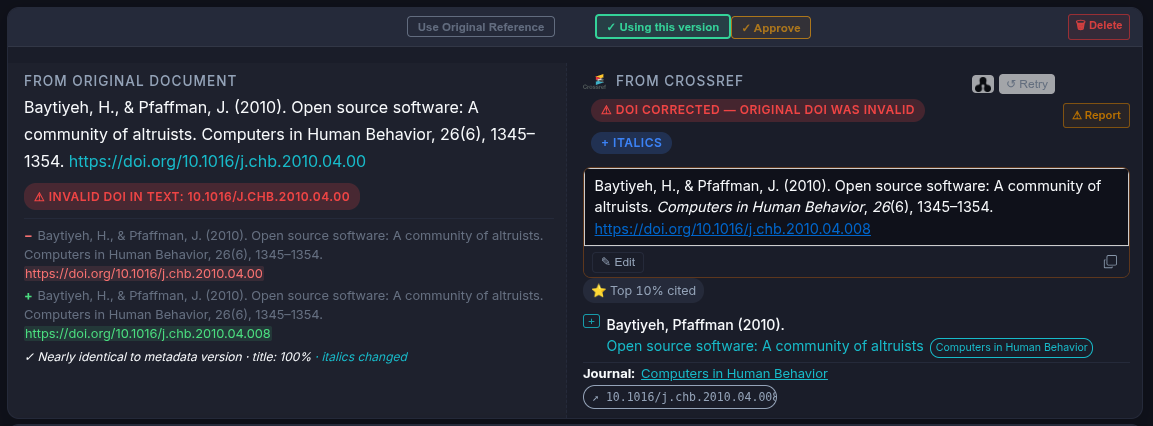Click the green added DOI in diff

click(147, 334)
